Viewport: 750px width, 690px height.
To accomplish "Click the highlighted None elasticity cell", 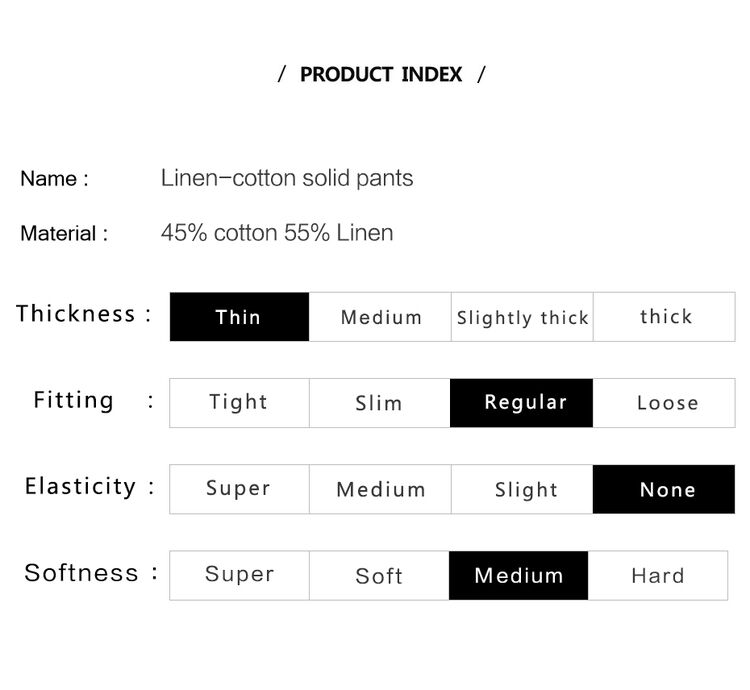I will point(664,489).
